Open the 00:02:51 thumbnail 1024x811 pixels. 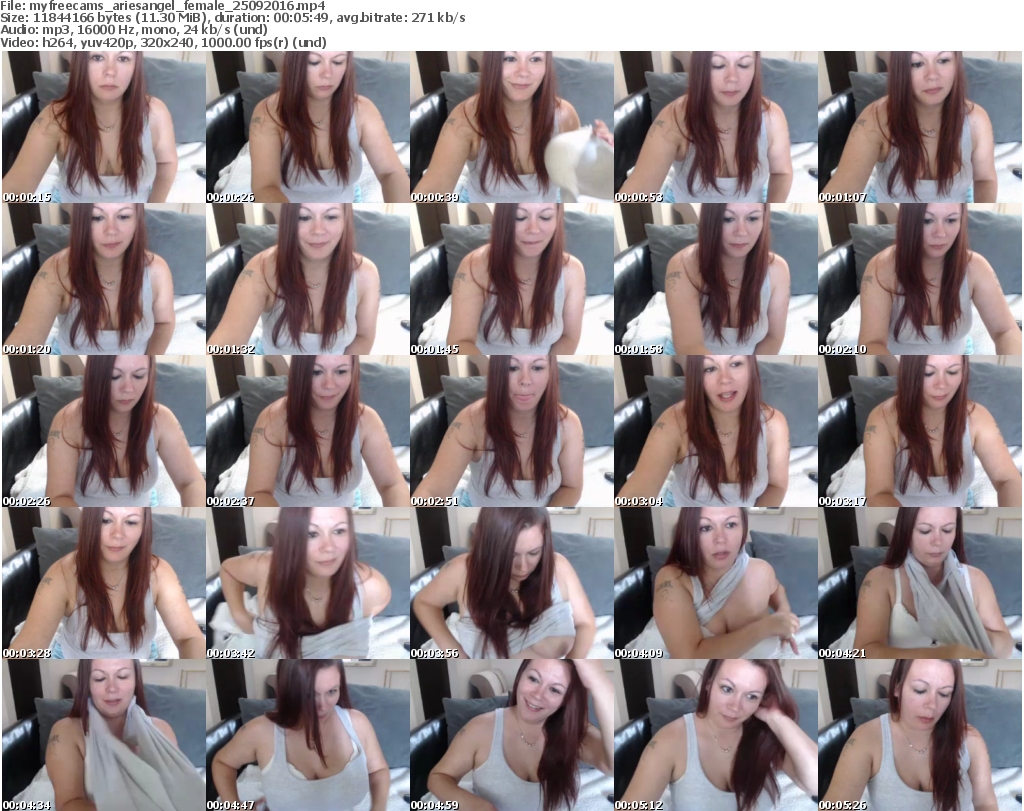[512, 431]
